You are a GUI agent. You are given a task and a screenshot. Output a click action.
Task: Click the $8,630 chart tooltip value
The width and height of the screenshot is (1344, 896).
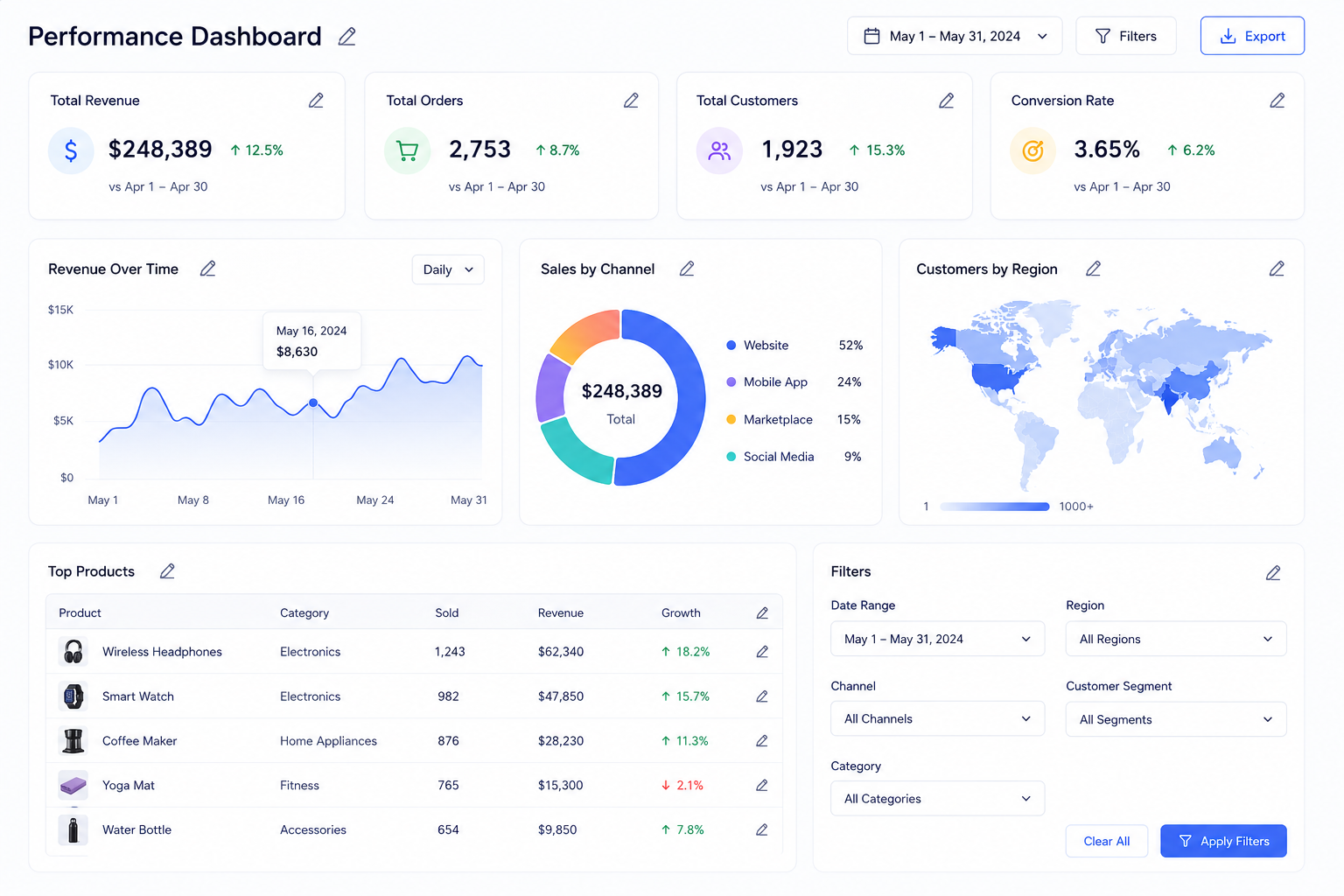click(x=297, y=352)
